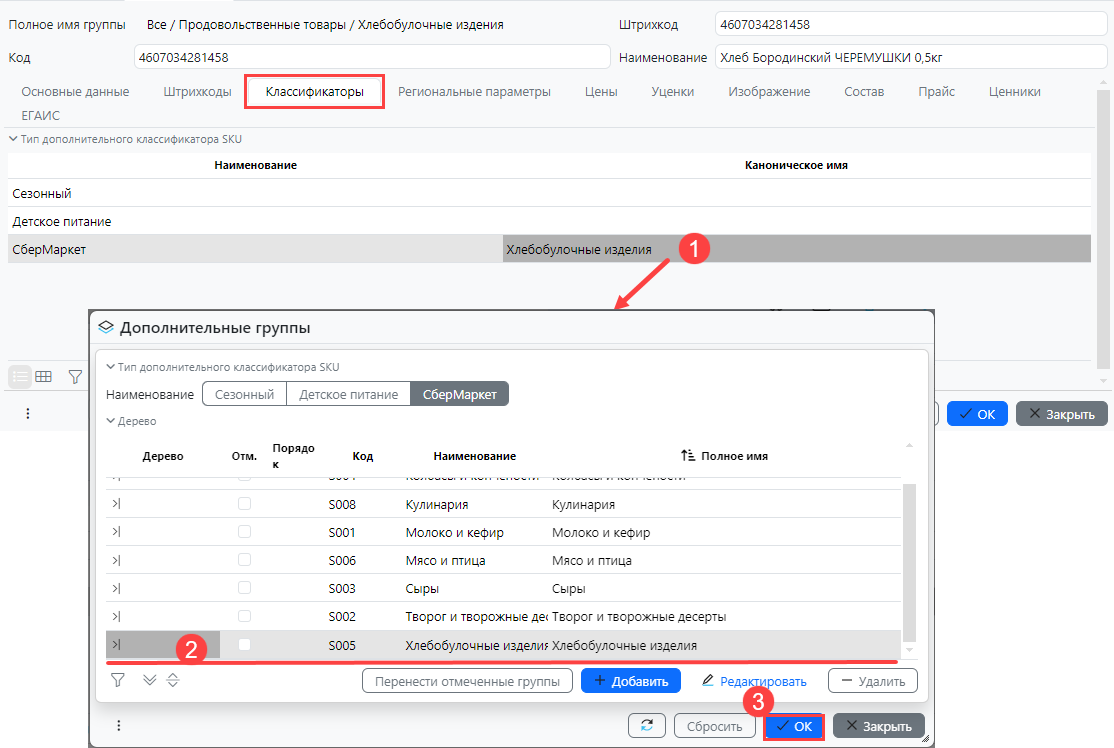Open the Штрихкоды tab
1114x748 pixels.
197,92
